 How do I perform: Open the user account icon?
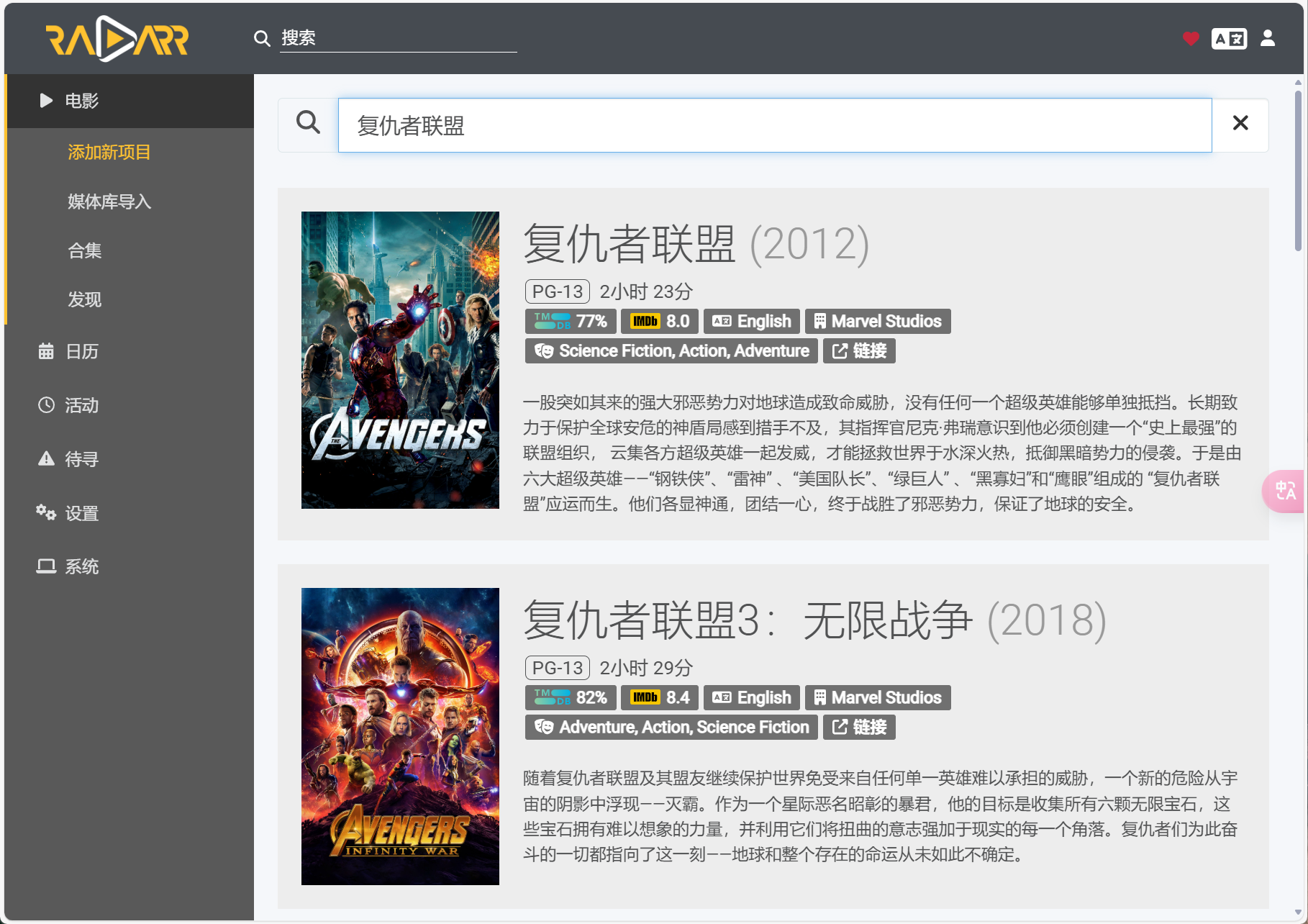coord(1268,39)
